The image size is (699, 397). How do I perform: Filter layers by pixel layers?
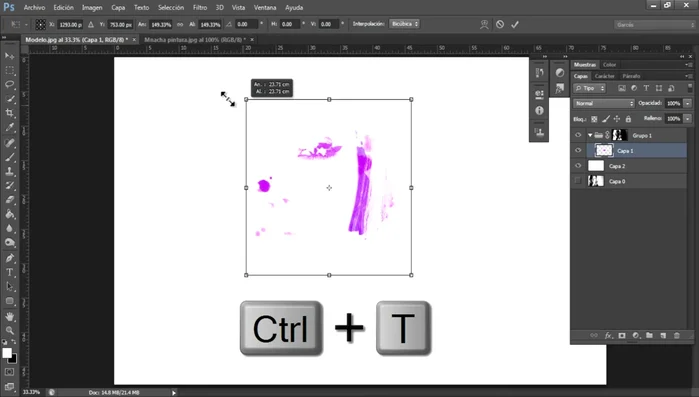click(x=622, y=88)
